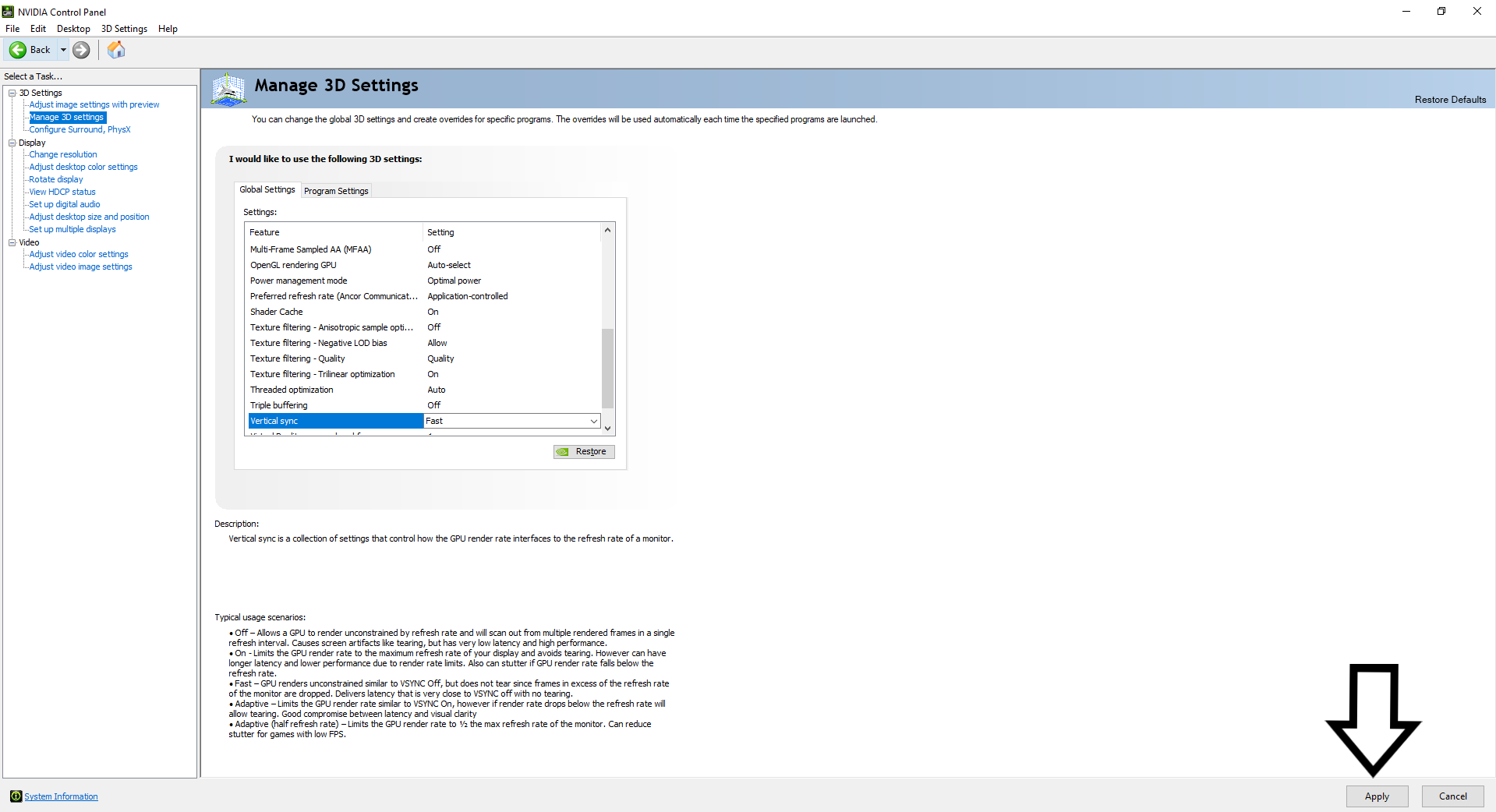Click the NVIDIA icon on Restore button
This screenshot has width=1496, height=812.
coord(563,452)
